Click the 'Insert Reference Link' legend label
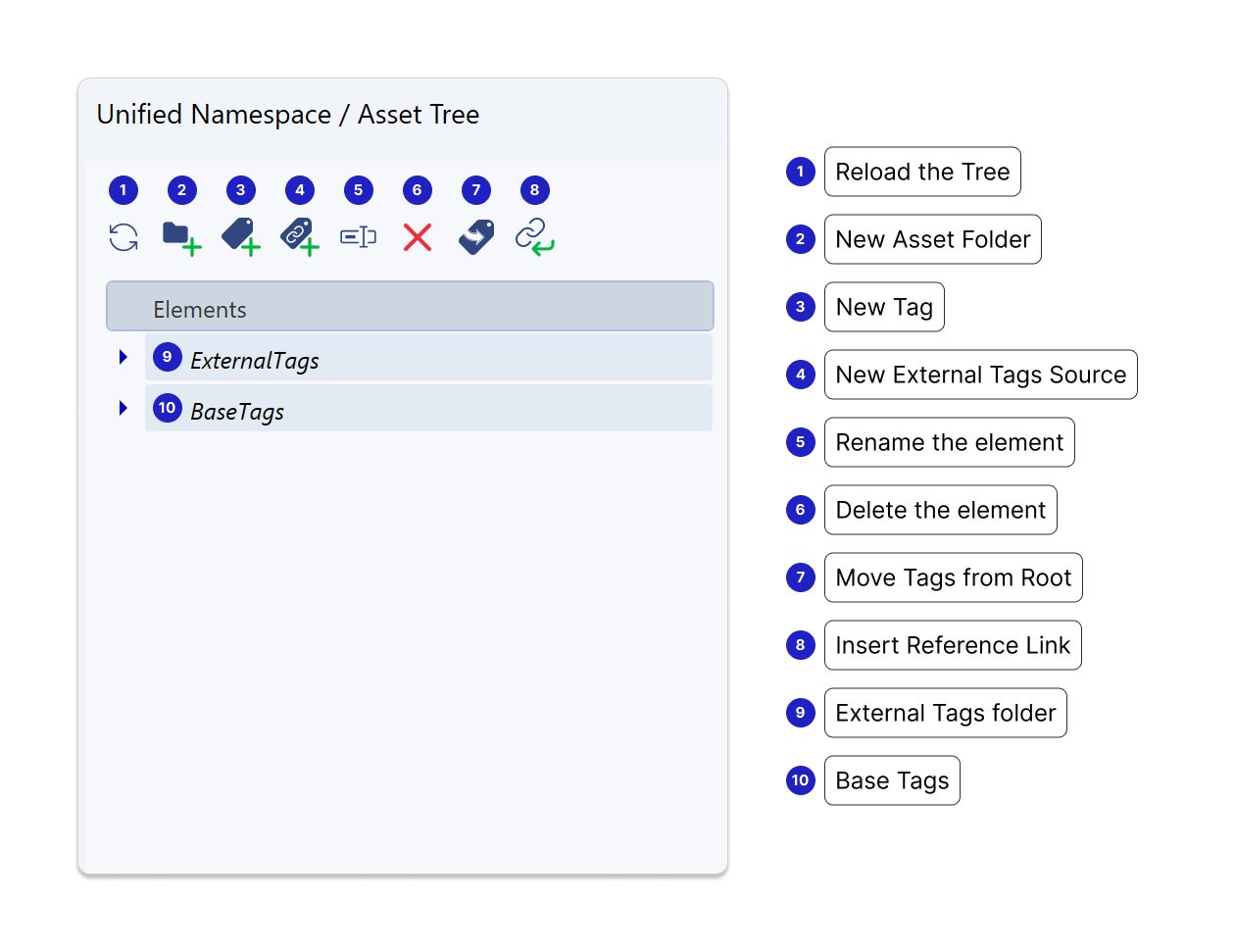 [952, 646]
